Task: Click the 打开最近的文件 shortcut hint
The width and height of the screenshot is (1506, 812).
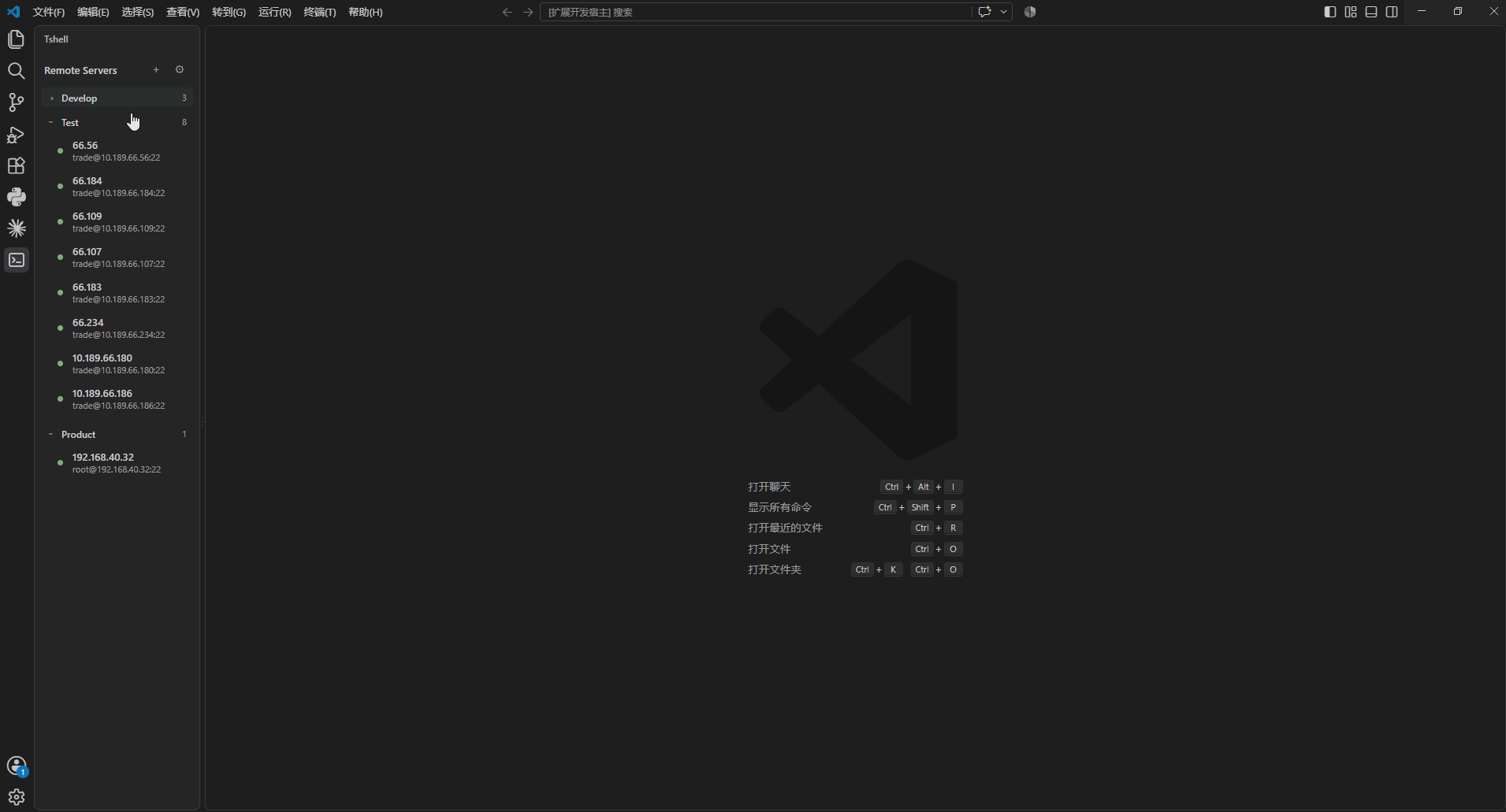Action: click(x=855, y=528)
